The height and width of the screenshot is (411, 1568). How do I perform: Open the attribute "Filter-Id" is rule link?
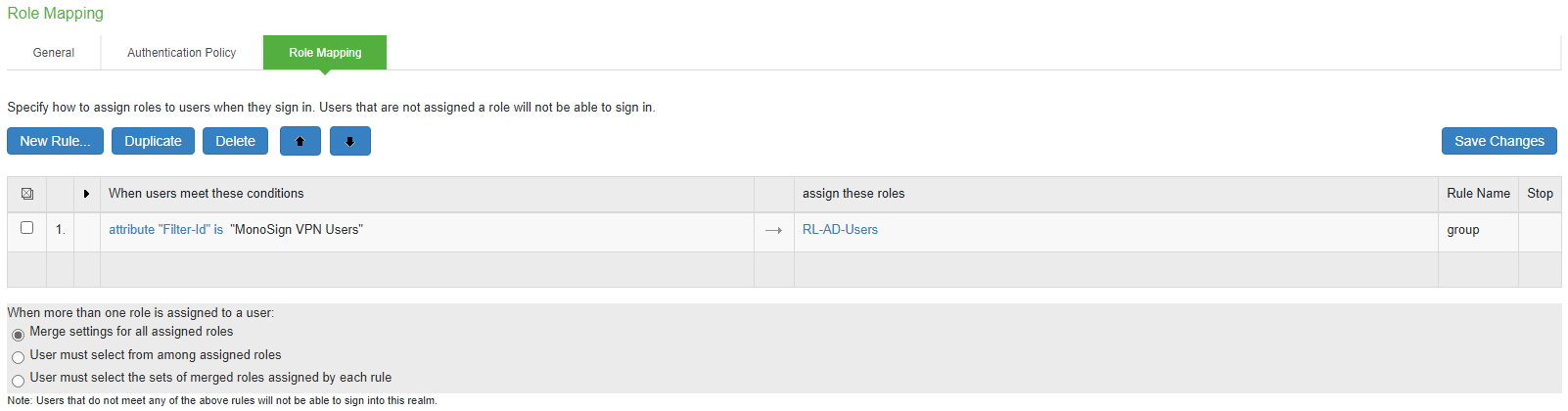pos(165,230)
